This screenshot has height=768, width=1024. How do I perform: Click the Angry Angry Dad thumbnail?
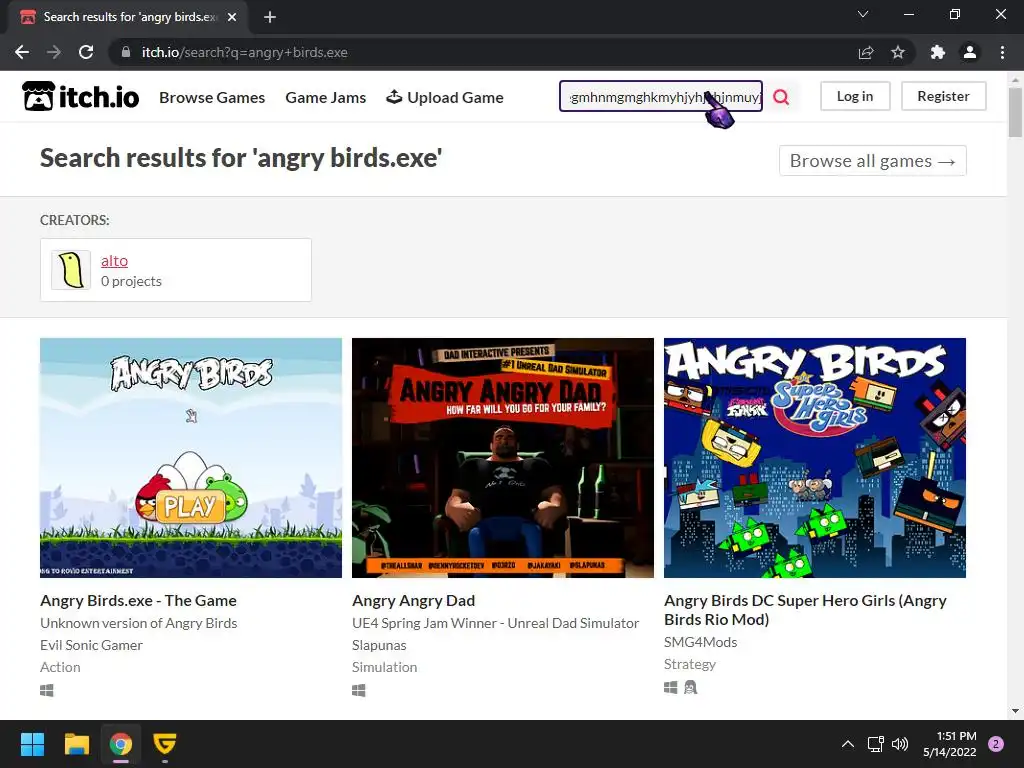503,458
